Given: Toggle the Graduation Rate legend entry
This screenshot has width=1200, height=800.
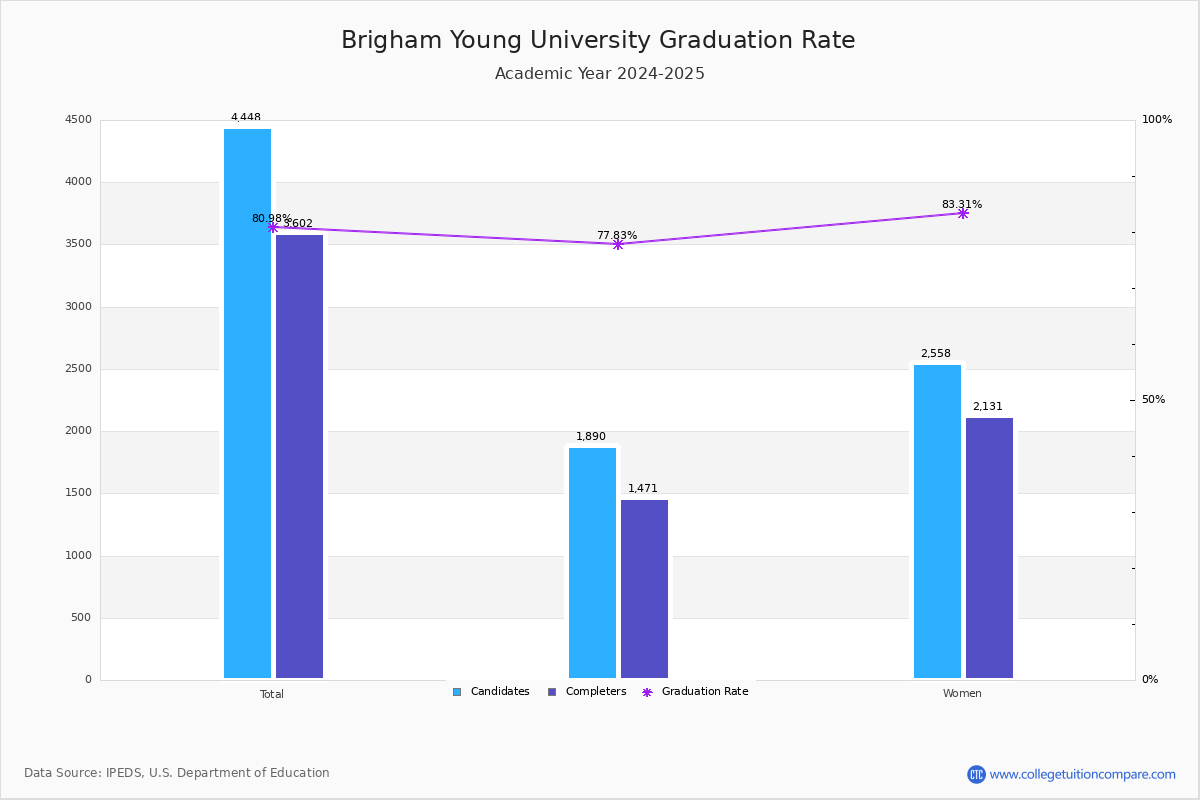Looking at the screenshot, I should [x=695, y=692].
